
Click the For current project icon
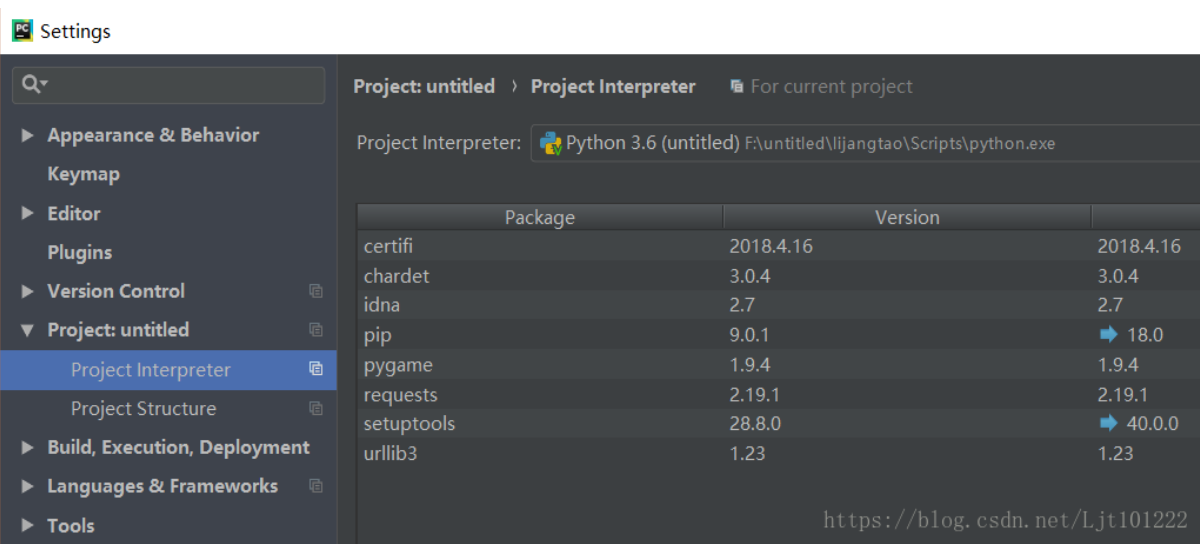(737, 87)
